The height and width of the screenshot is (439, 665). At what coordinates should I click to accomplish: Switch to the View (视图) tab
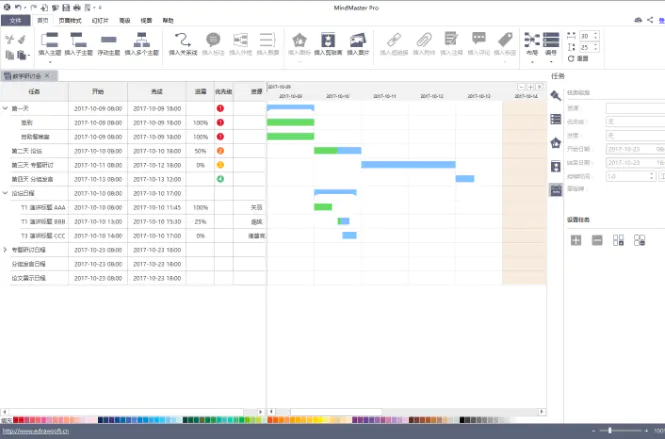pos(146,20)
